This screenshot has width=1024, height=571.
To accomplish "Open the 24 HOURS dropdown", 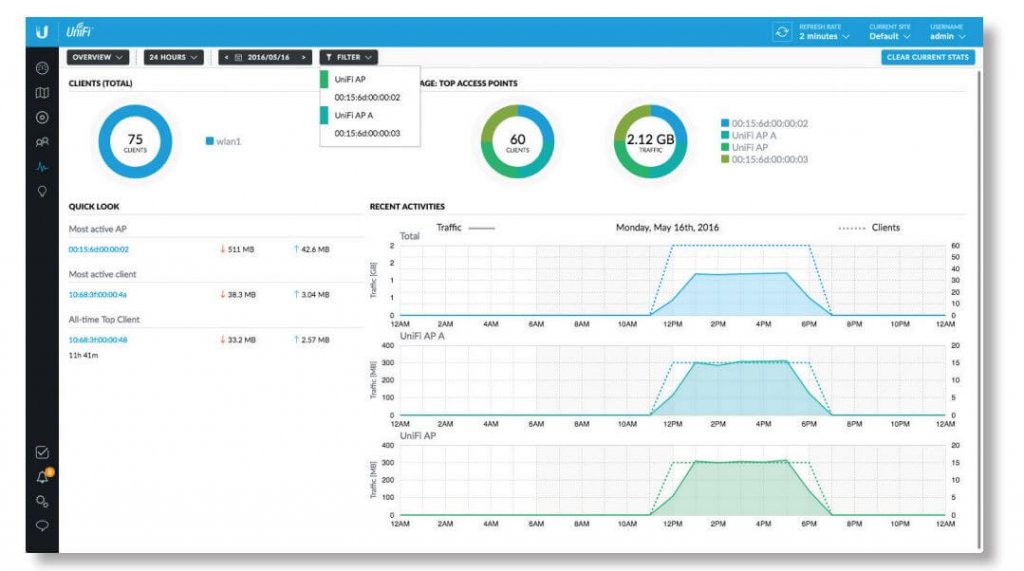I will pos(173,57).
